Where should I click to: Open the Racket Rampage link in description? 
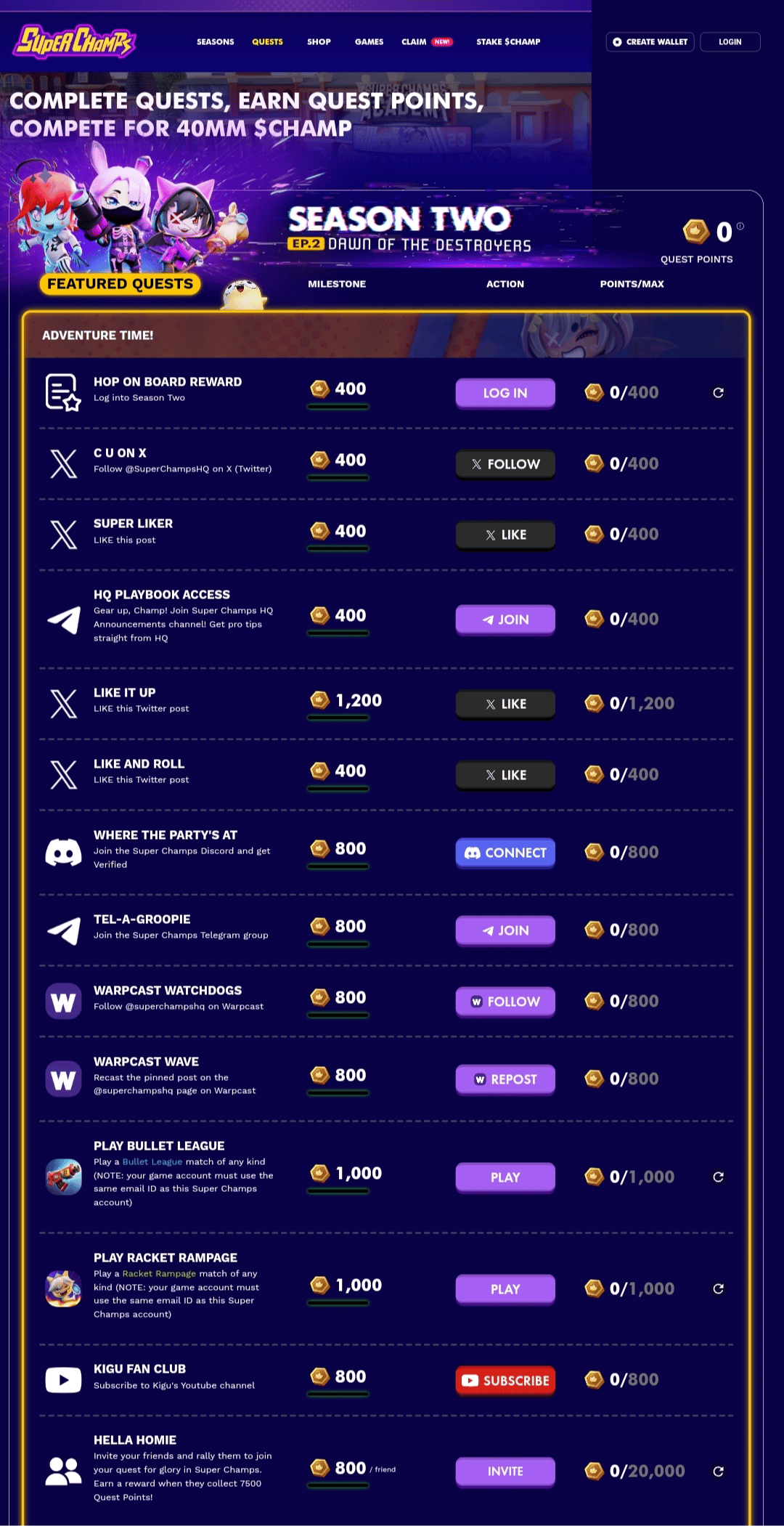point(159,1274)
